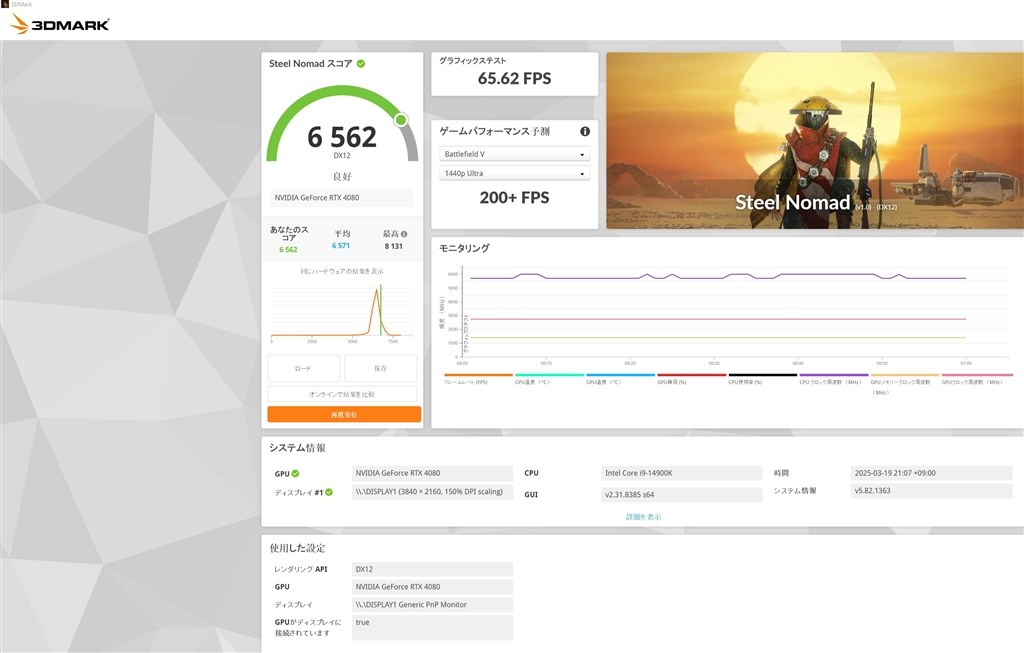Toggle the GPUメモリークロック周波数 legend

point(904,384)
